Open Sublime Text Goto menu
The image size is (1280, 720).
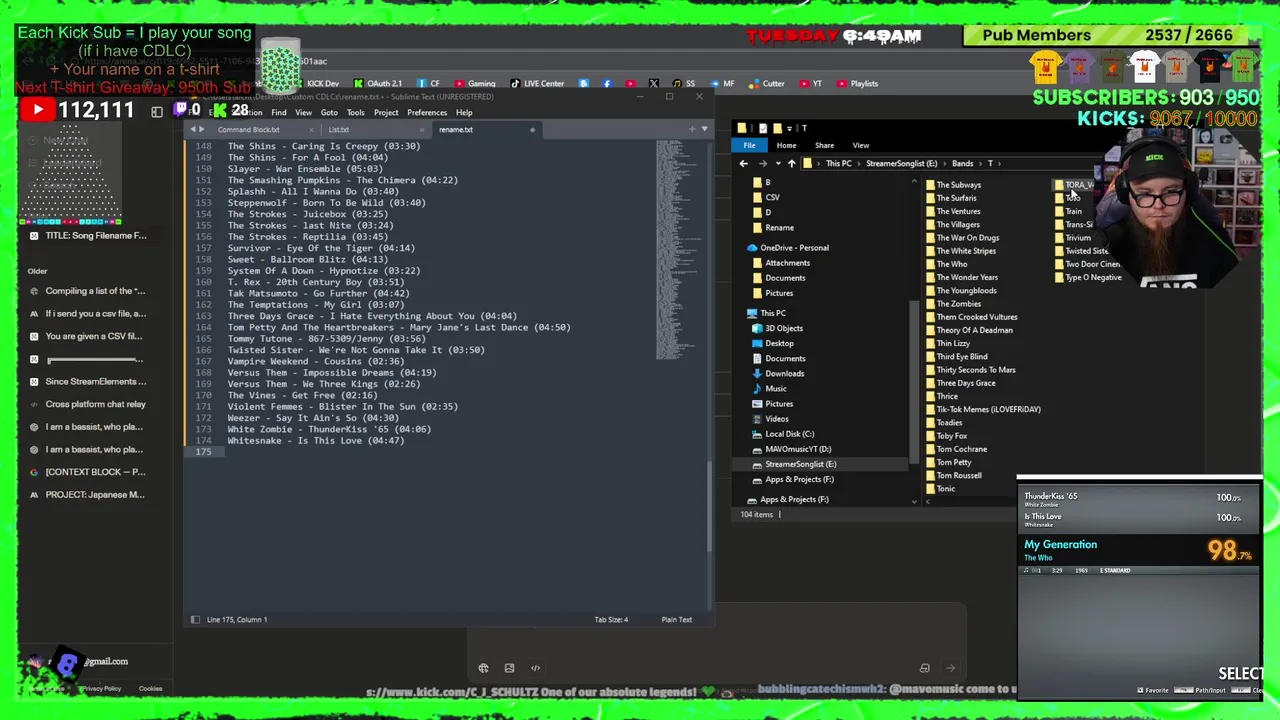(329, 113)
